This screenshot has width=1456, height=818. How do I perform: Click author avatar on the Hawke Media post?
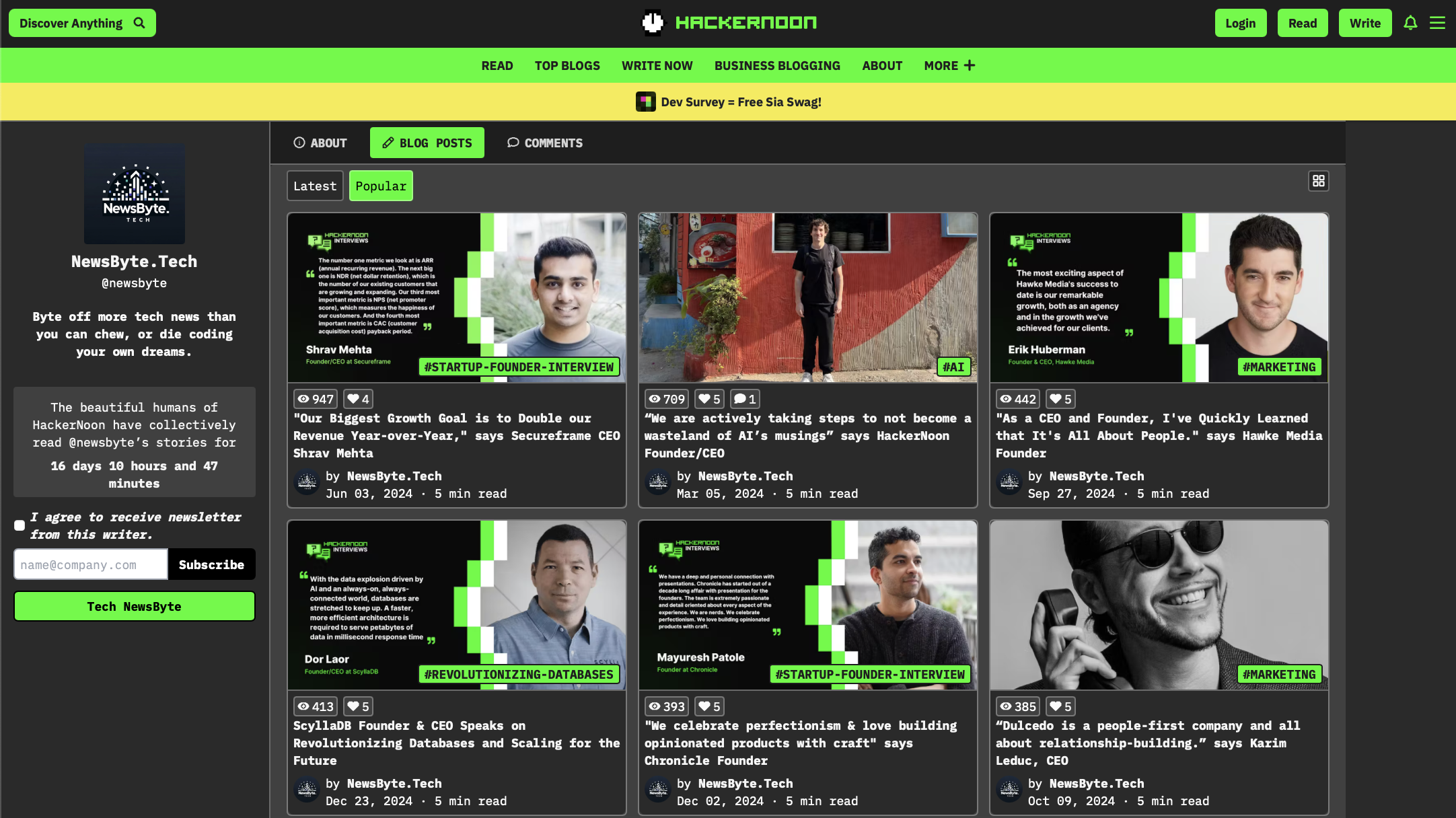pos(1009,482)
